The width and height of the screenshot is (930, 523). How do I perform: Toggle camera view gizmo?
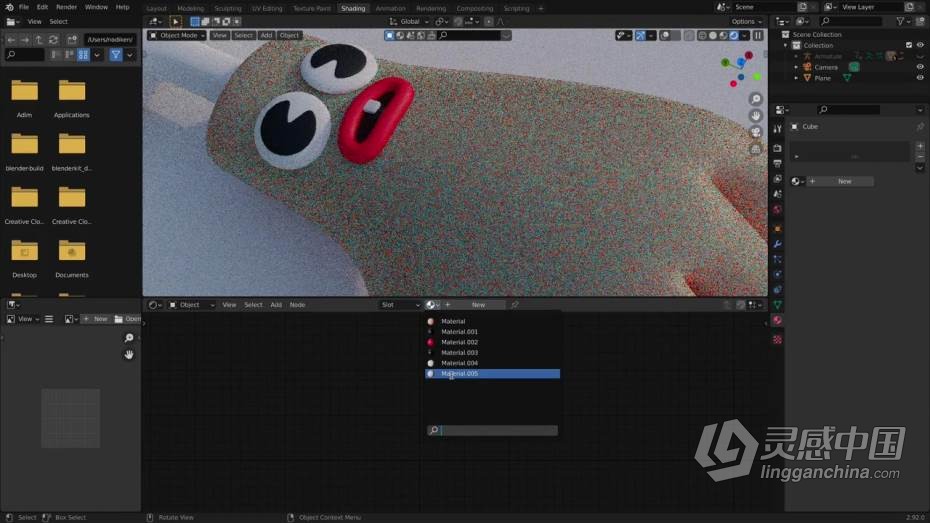(756, 132)
